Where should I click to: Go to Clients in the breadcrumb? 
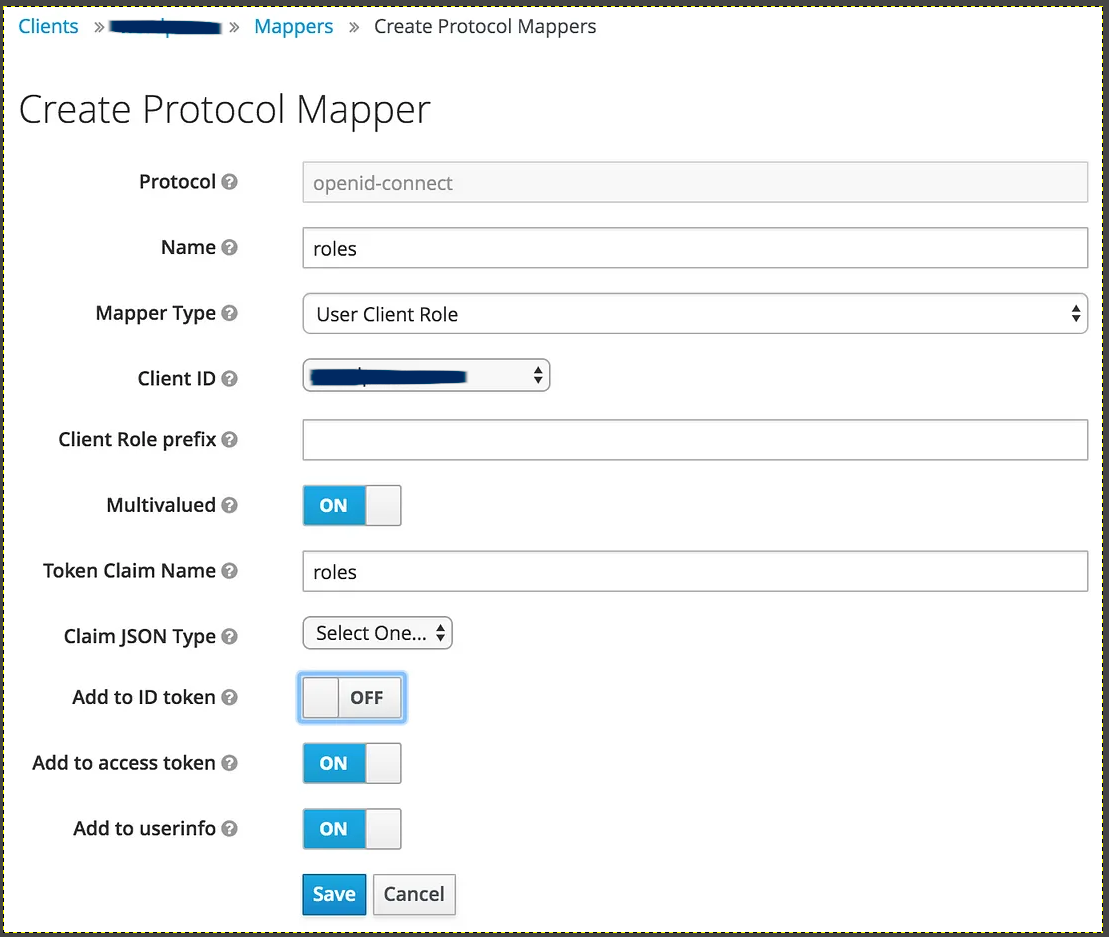coord(48,27)
